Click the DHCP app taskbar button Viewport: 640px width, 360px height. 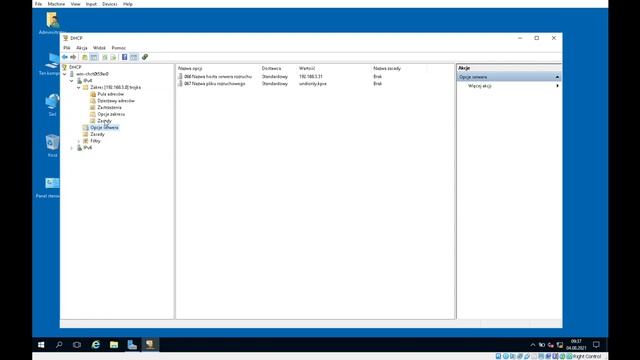pyautogui.click(x=150, y=345)
